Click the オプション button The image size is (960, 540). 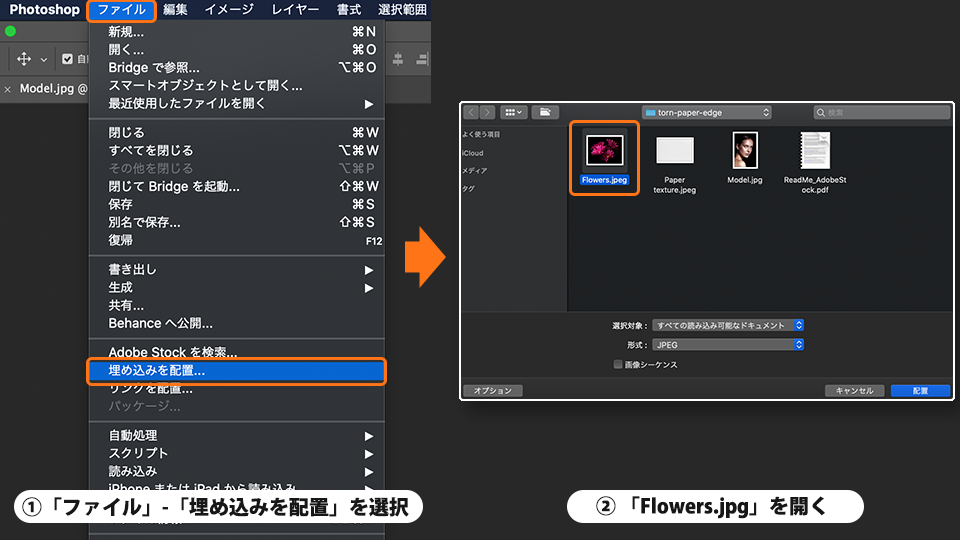point(493,391)
